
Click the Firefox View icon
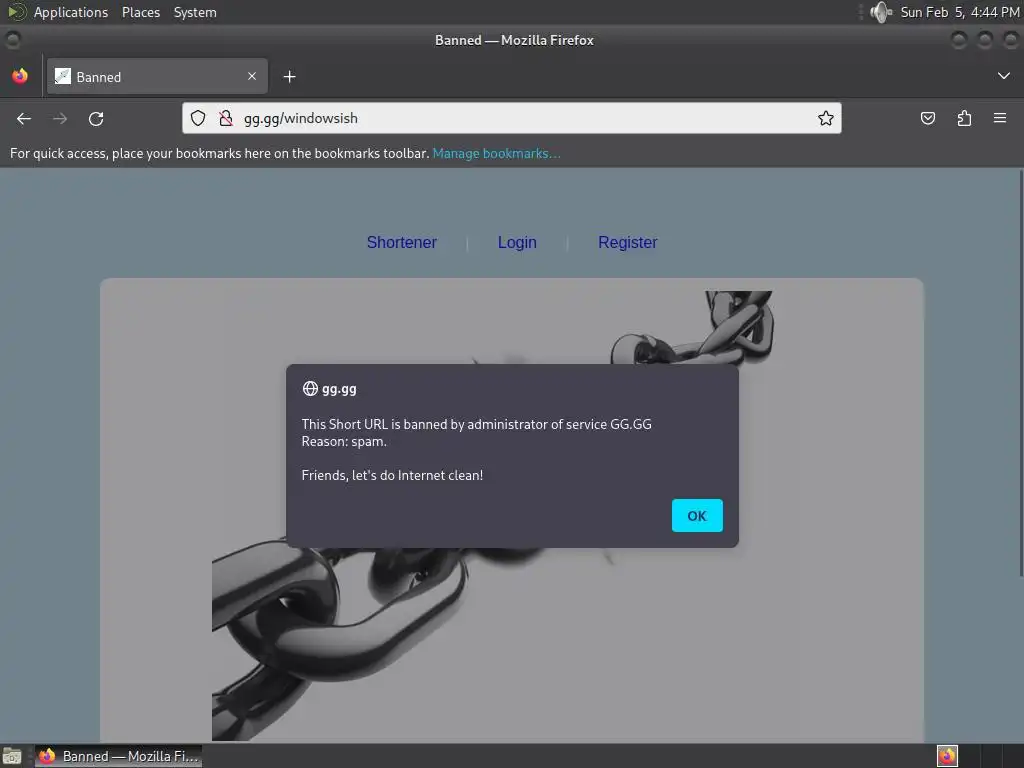[20, 76]
